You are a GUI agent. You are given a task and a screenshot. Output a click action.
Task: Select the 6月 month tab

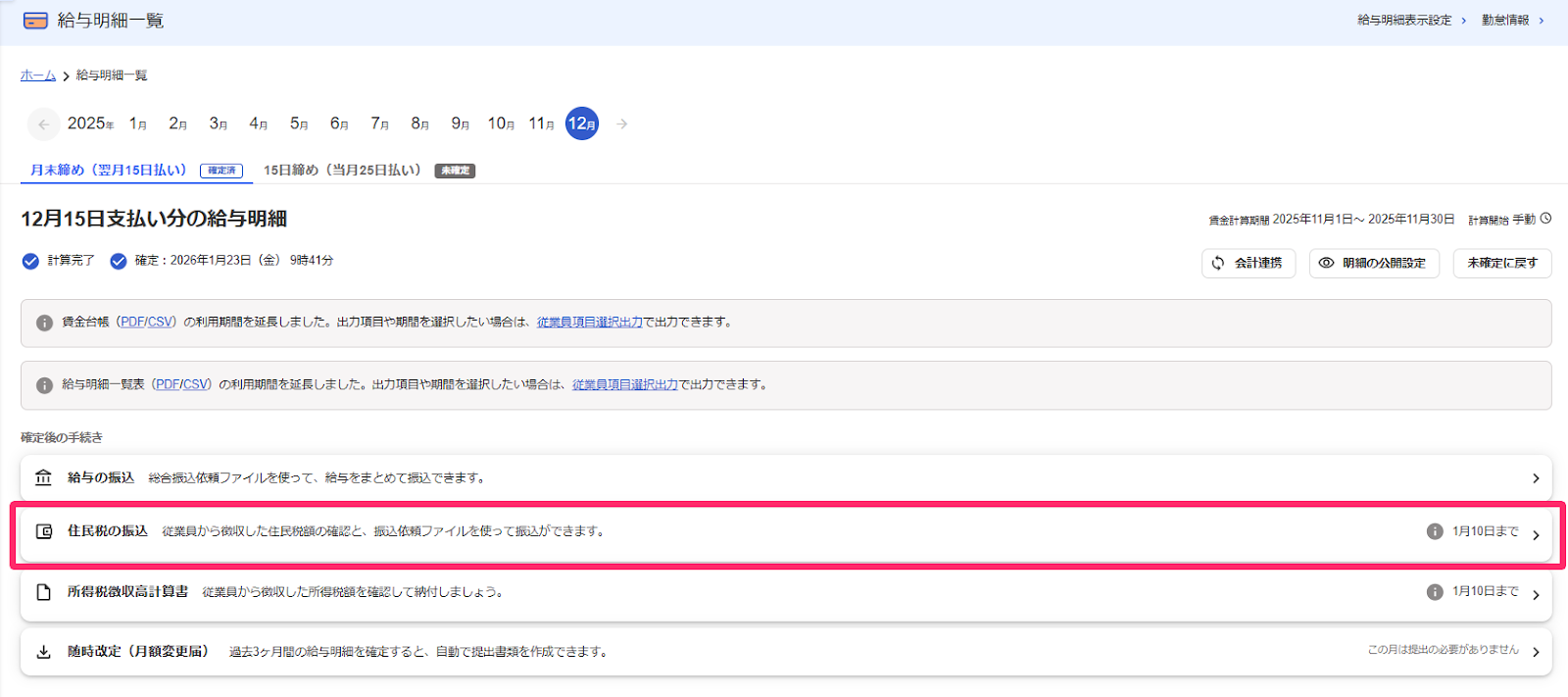coord(339,124)
